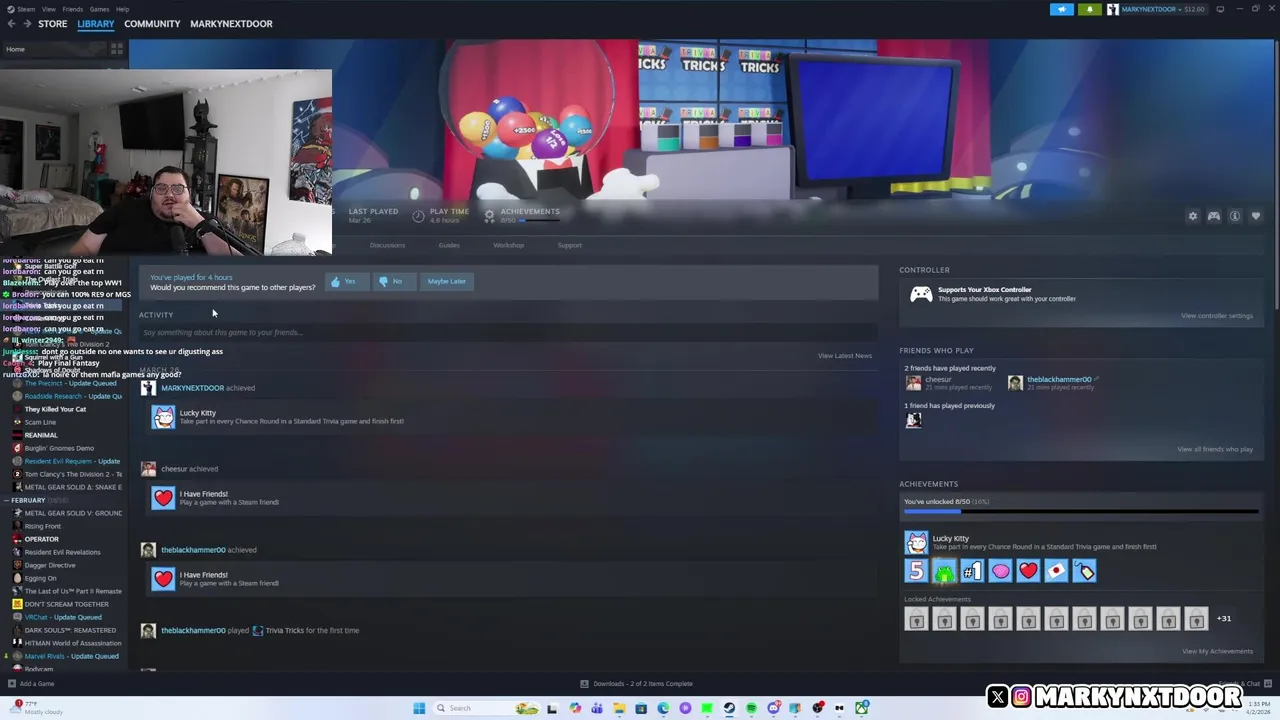Screen dimensions: 1280x720
Task: Select They Killed Your Cat in library
Action: (55, 409)
